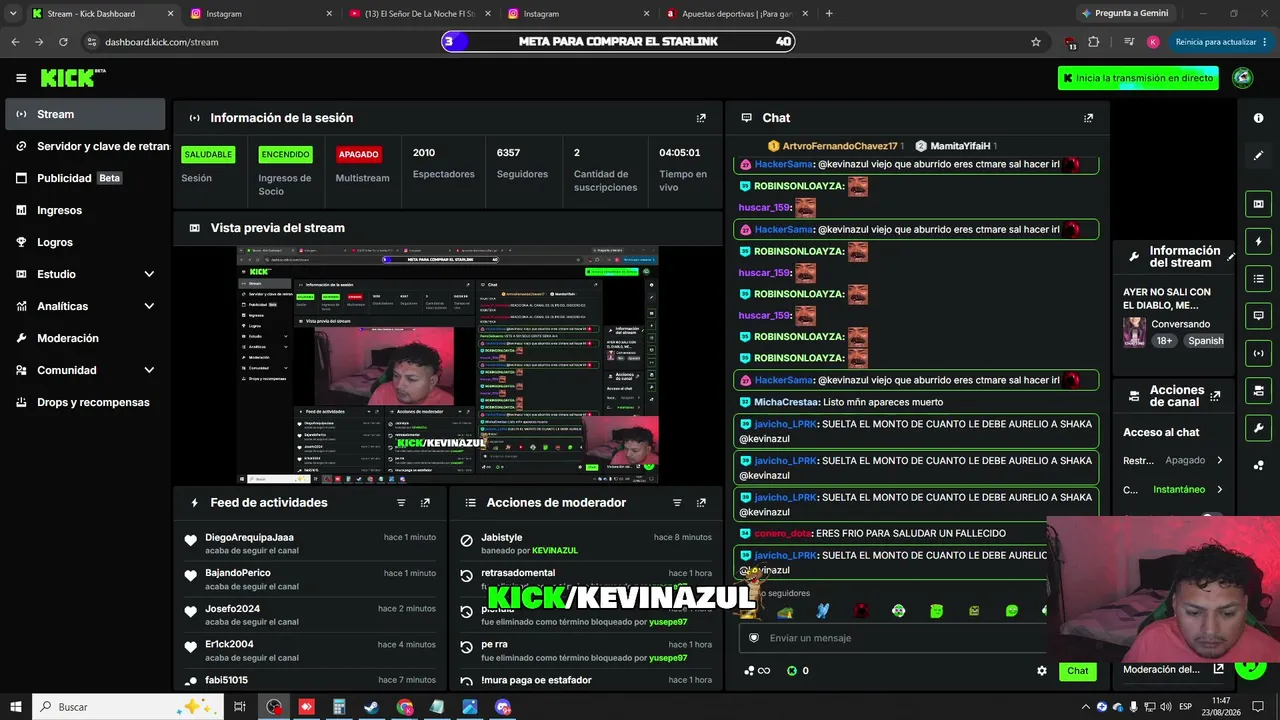This screenshot has width=1280, height=720.
Task: Open the user avatar in the header
Action: tap(1243, 78)
